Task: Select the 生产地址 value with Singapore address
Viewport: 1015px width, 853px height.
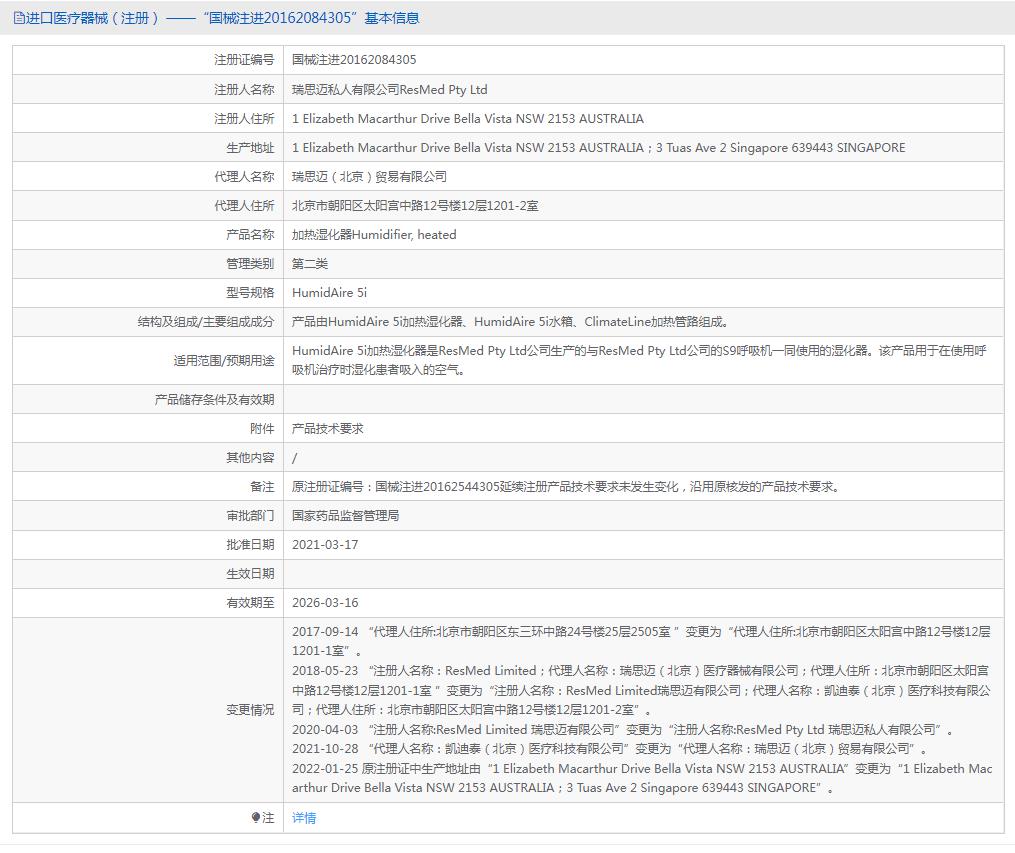Action: tap(598, 147)
